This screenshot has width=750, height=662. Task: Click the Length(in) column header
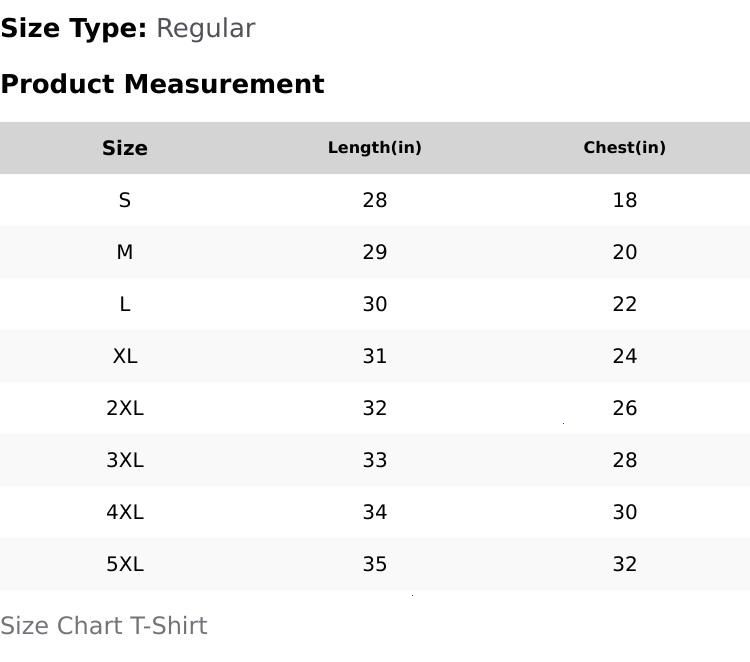375,148
